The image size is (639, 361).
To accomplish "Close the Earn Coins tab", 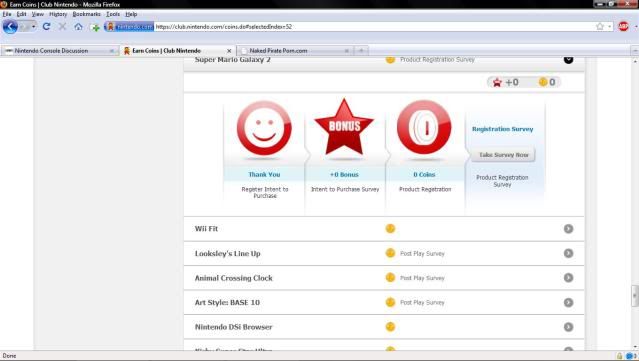I will (x=229, y=51).
